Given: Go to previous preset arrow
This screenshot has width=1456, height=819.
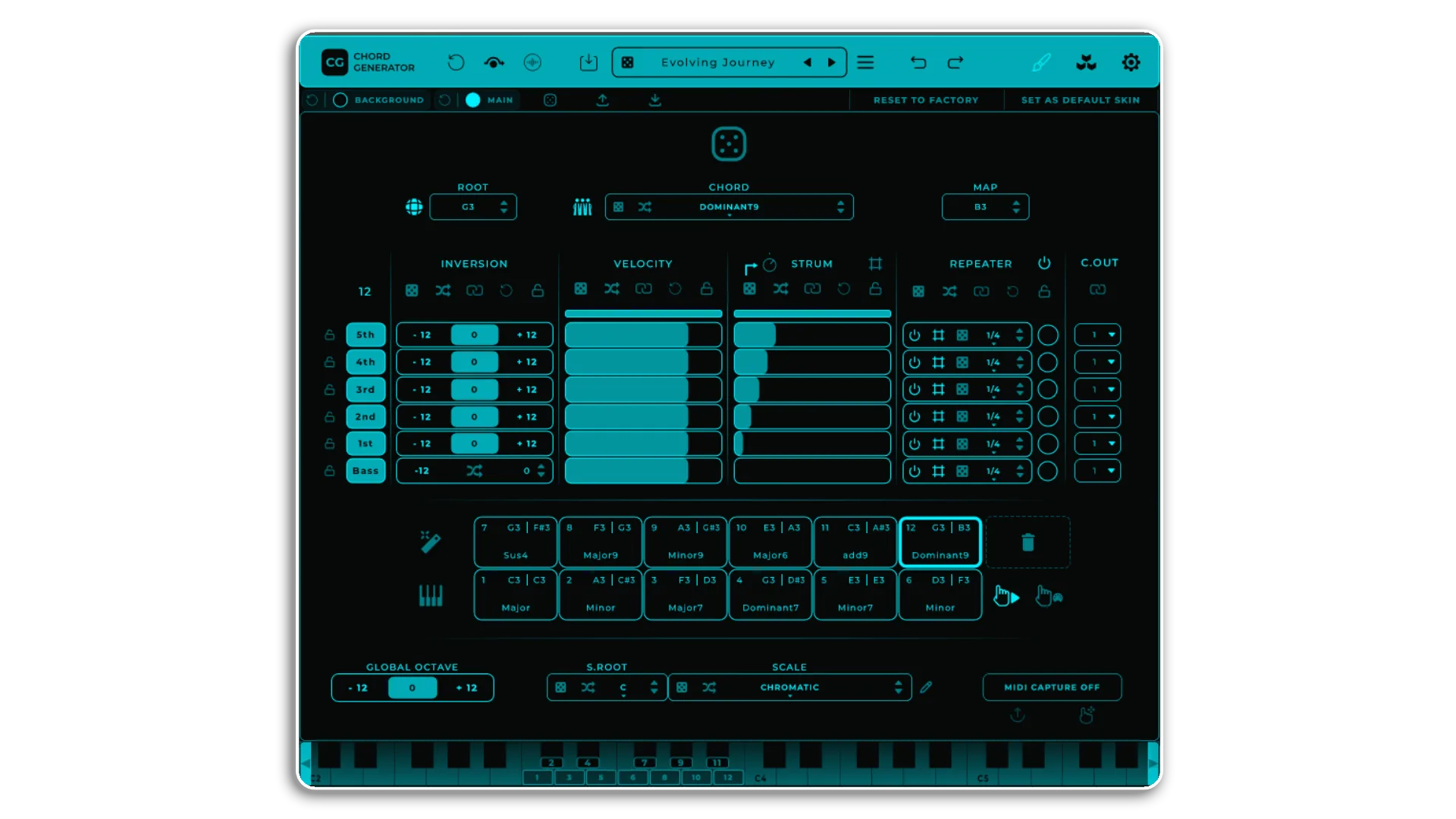Looking at the screenshot, I should tap(808, 62).
